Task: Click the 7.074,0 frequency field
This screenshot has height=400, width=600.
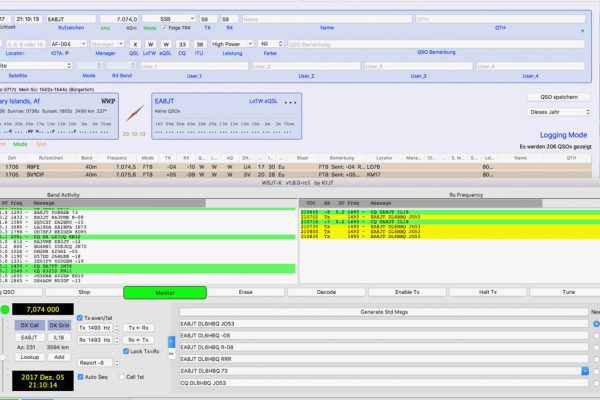Action: [x=119, y=19]
